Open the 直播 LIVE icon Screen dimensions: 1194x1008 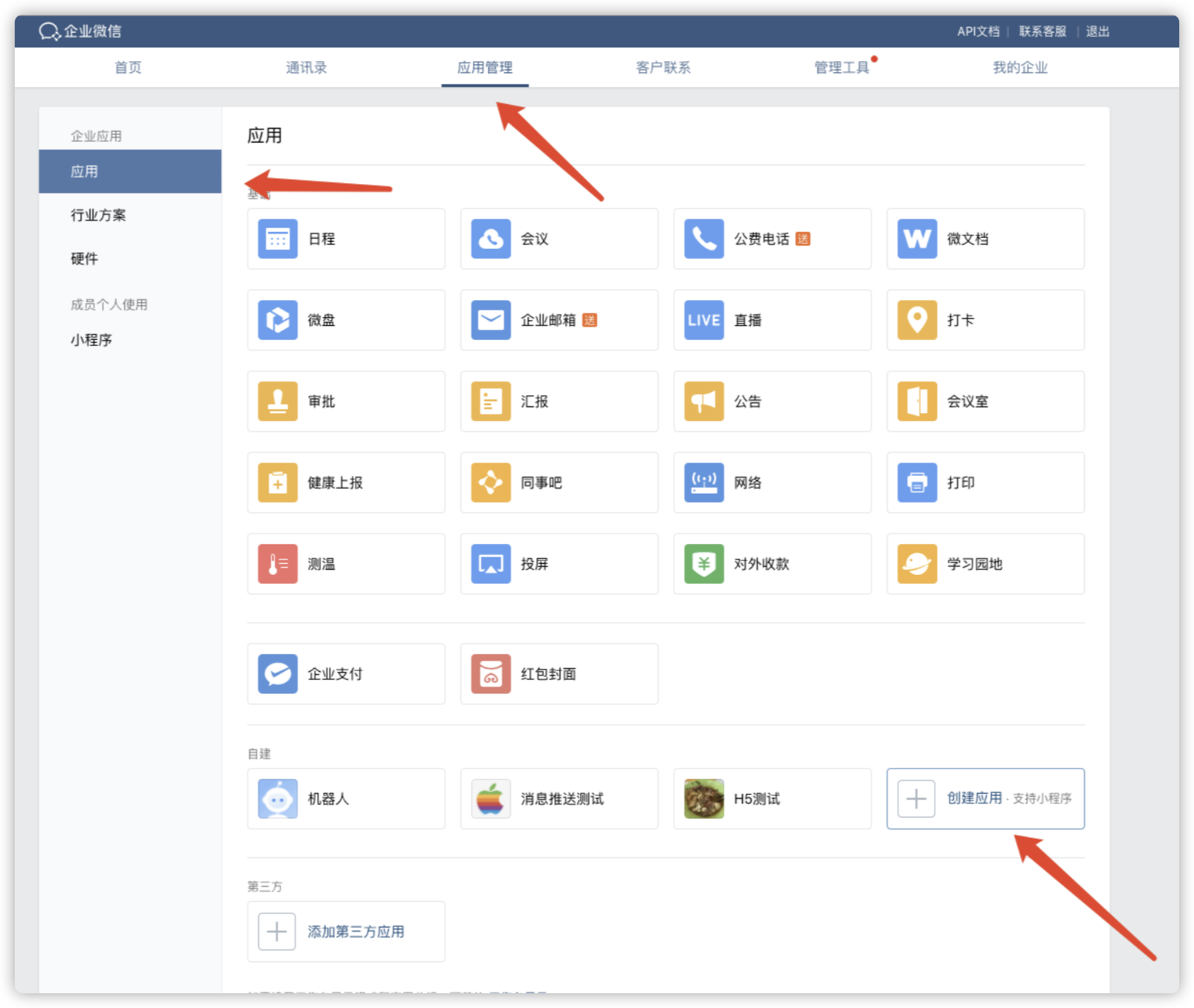(x=703, y=320)
